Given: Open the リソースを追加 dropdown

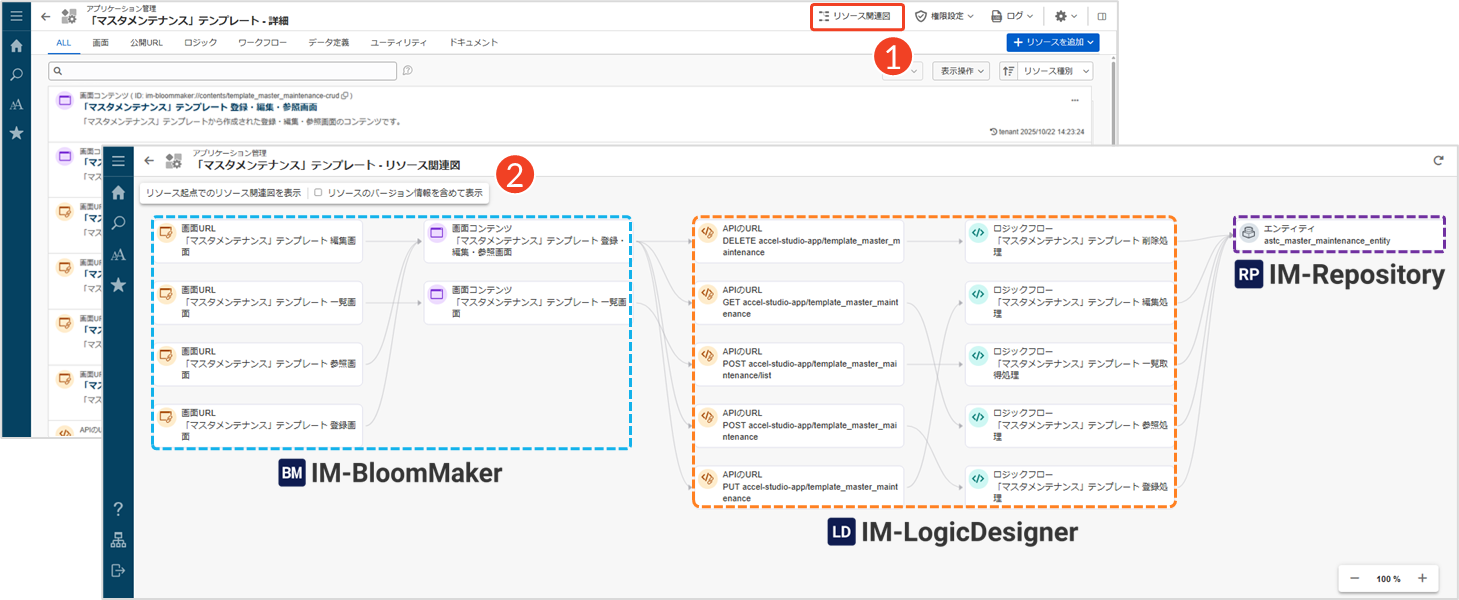Looking at the screenshot, I should coord(1053,42).
